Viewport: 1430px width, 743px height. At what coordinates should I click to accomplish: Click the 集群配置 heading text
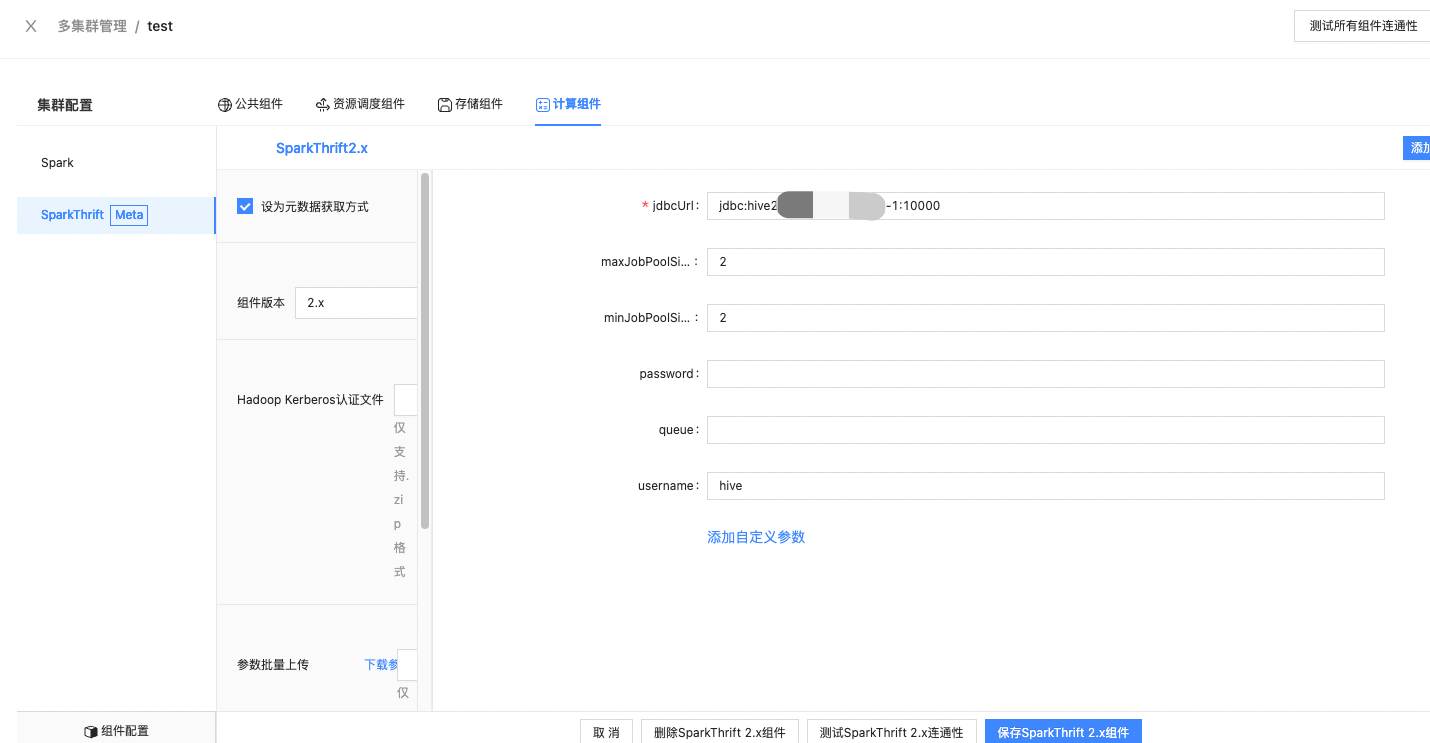pyautogui.click(x=65, y=105)
